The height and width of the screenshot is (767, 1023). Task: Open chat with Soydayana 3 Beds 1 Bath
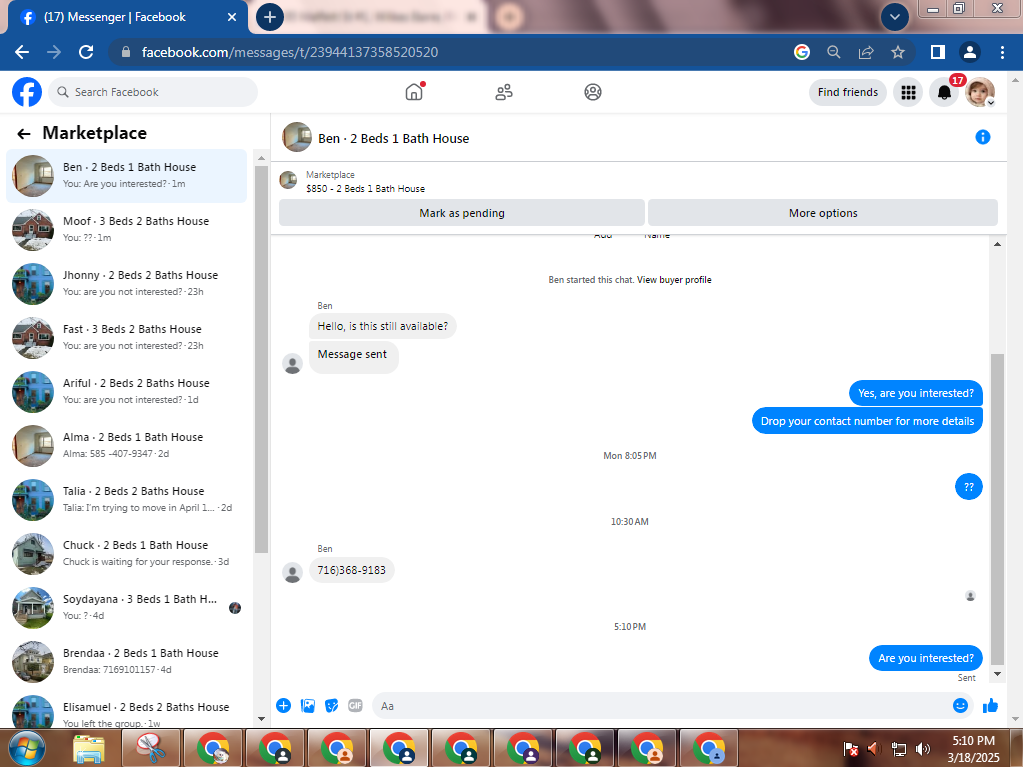[127, 607]
